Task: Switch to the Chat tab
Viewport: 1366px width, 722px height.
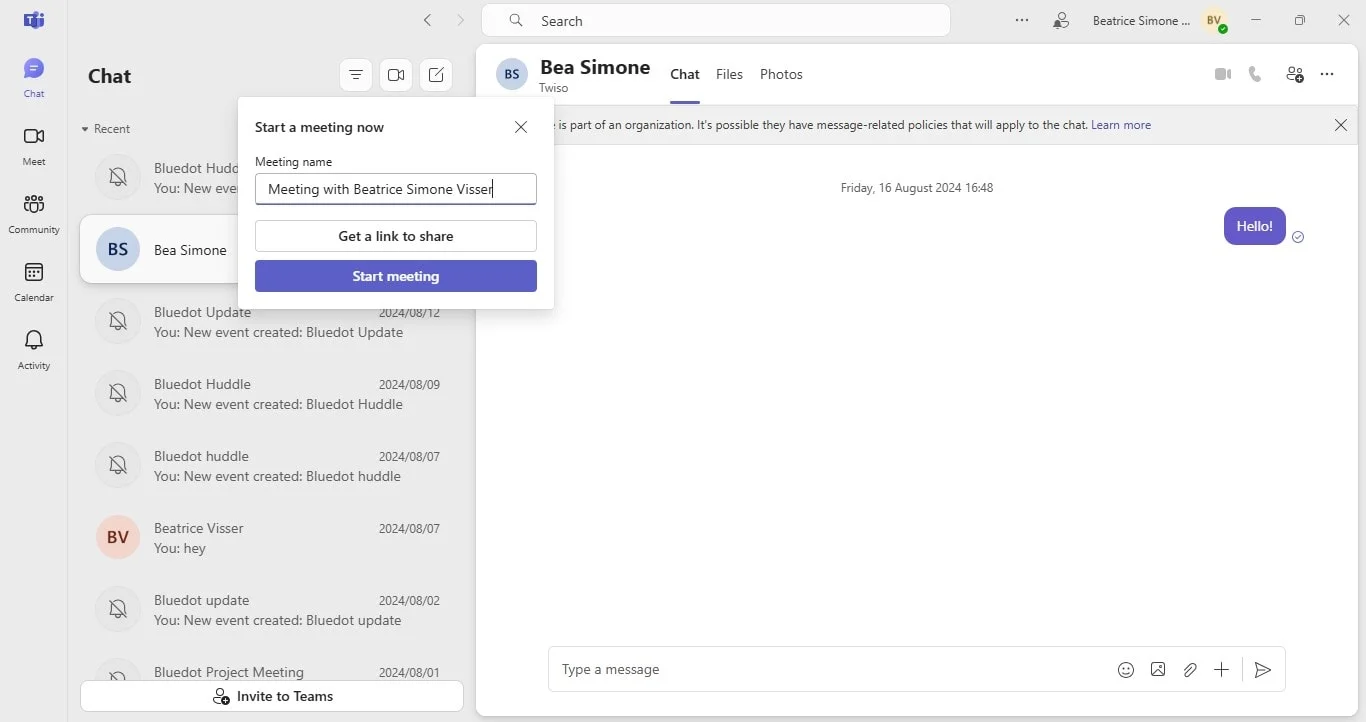Action: coord(685,74)
